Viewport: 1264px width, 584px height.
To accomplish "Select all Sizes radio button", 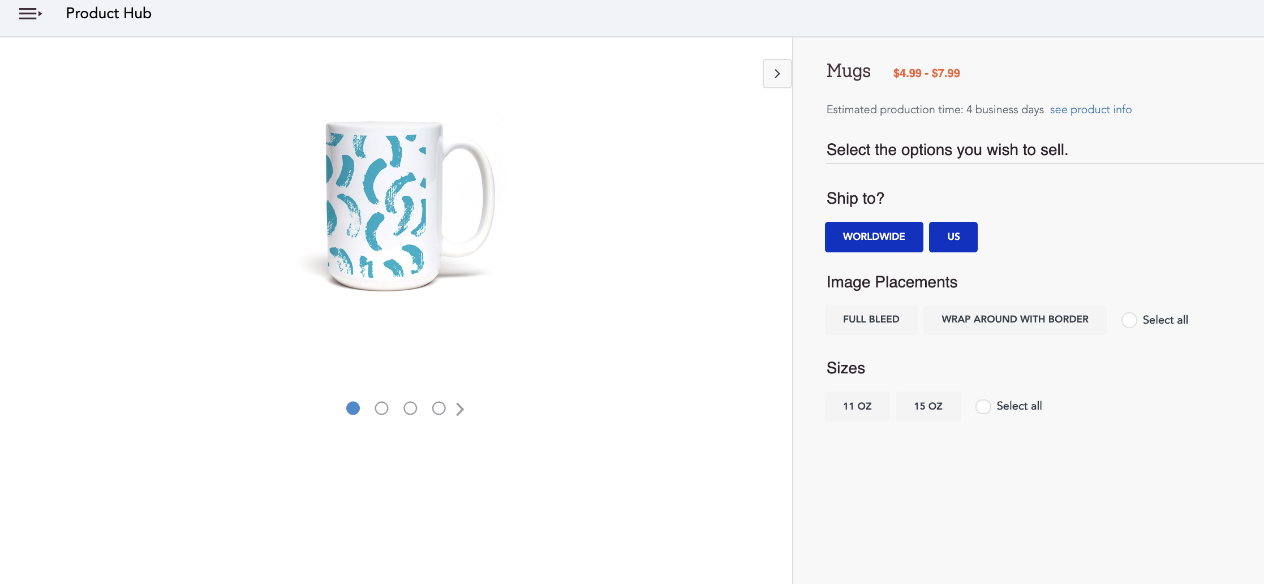I will point(983,406).
